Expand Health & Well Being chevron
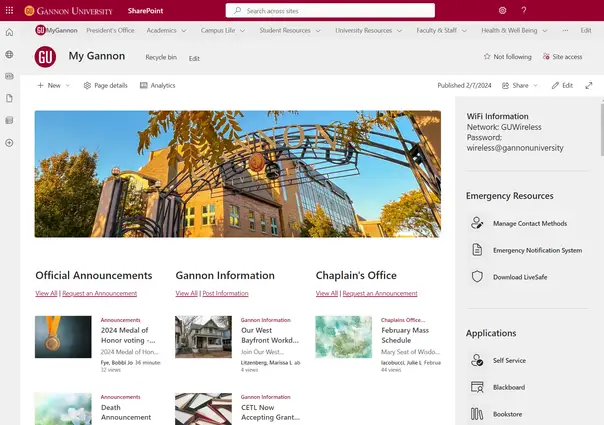Viewport: 604px width, 425px height. click(x=545, y=31)
